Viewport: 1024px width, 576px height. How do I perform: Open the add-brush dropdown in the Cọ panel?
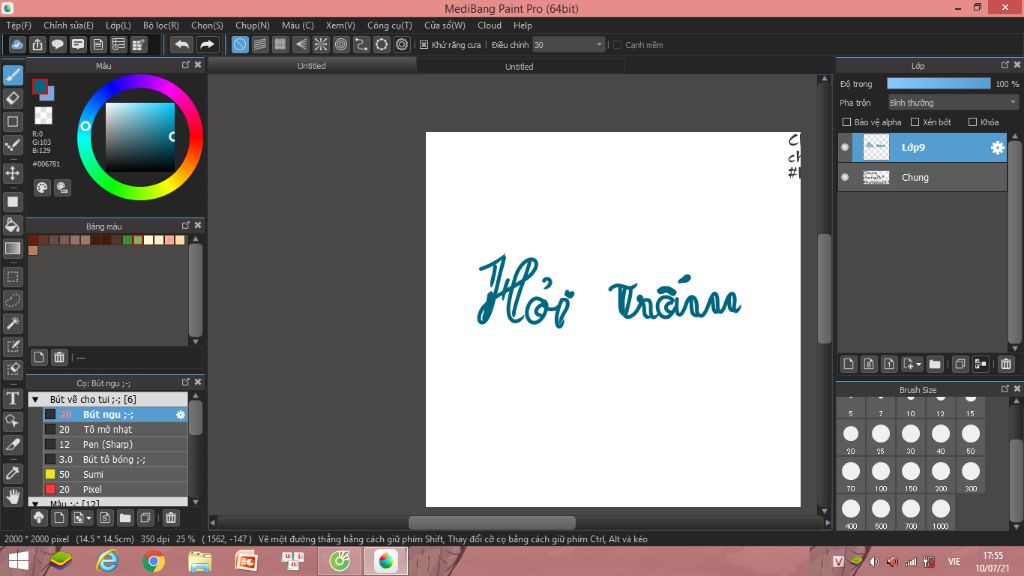pos(82,518)
